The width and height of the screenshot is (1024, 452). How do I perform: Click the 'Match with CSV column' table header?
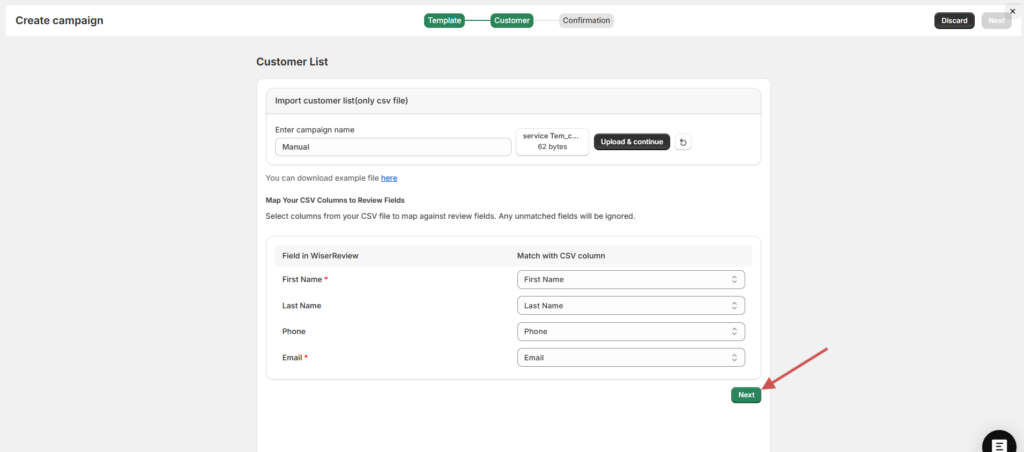[x=560, y=256]
